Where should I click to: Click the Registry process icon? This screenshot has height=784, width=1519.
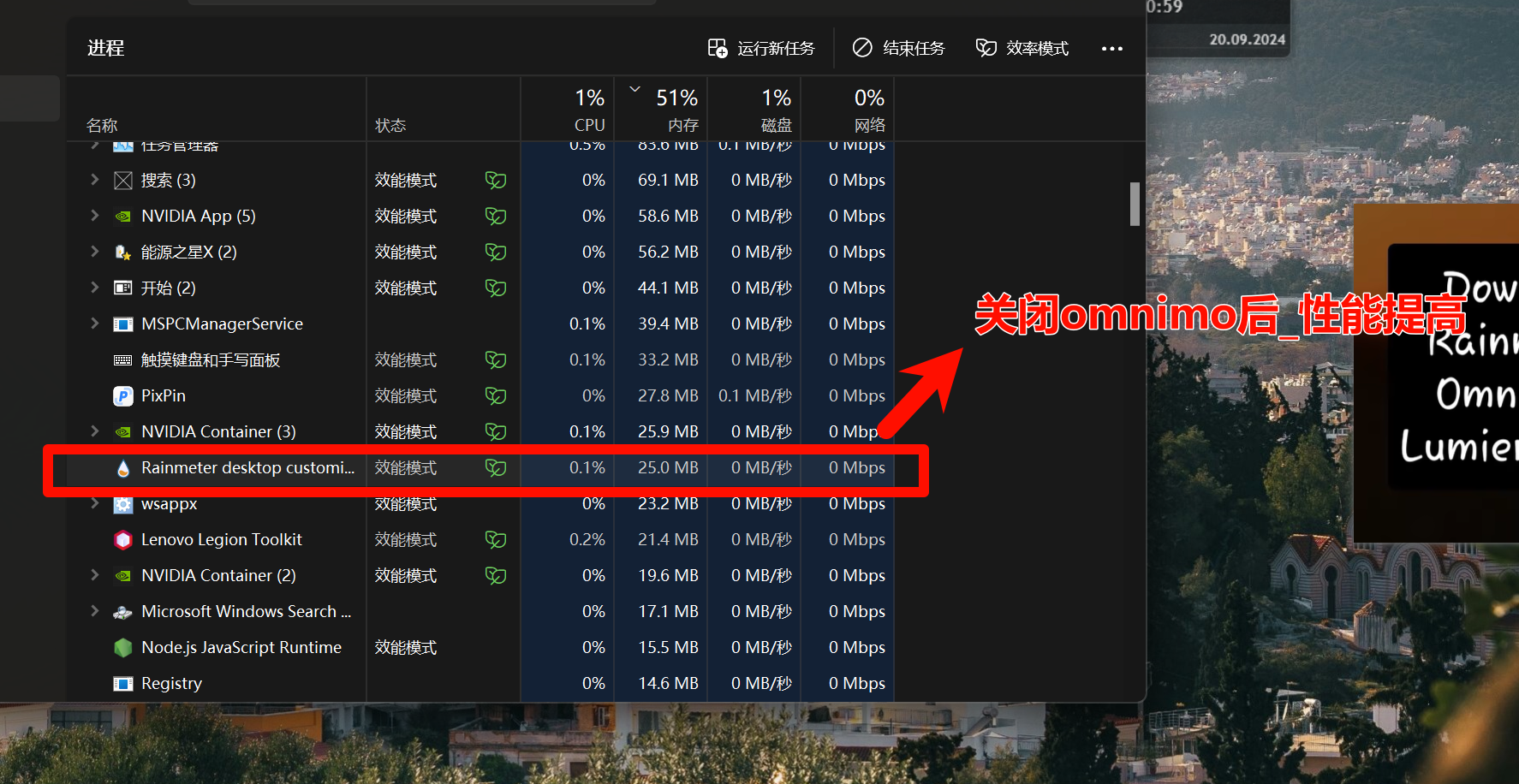[123, 684]
